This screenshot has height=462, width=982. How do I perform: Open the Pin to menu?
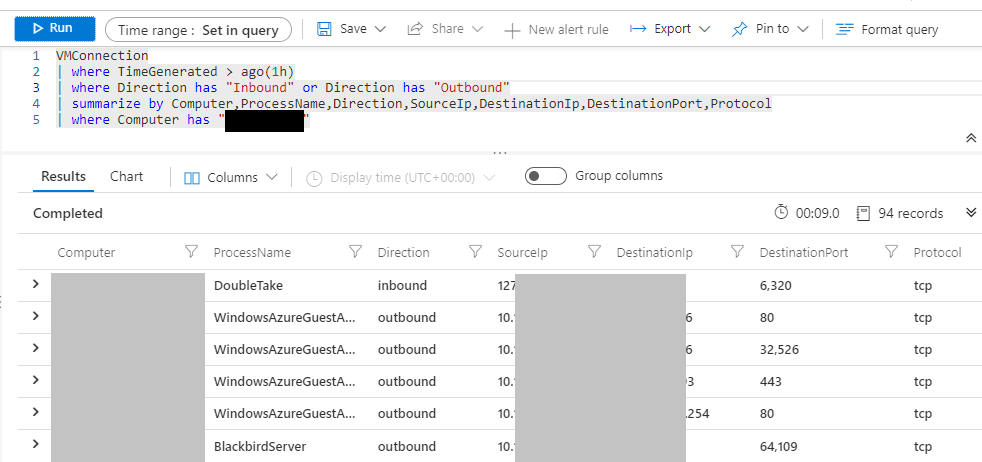coord(770,29)
